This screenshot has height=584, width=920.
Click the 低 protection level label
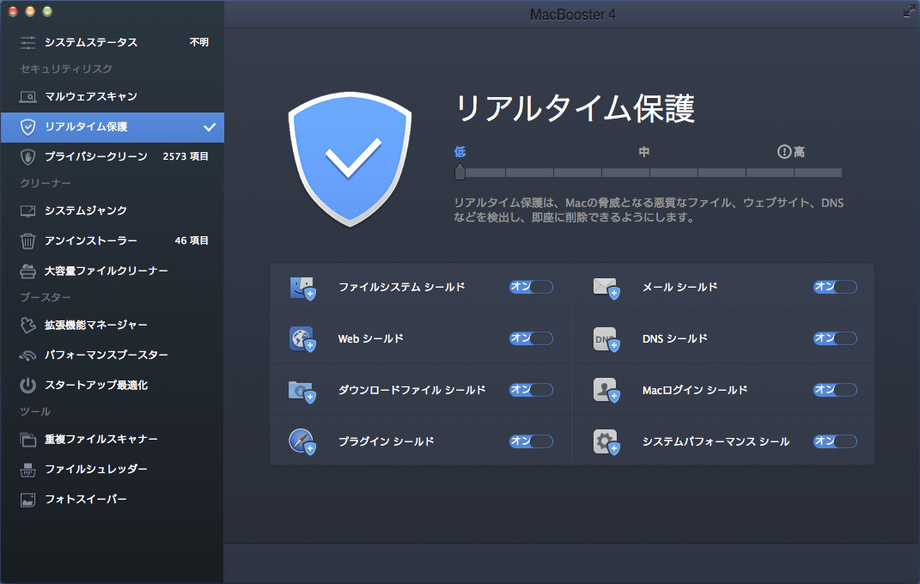[x=460, y=152]
